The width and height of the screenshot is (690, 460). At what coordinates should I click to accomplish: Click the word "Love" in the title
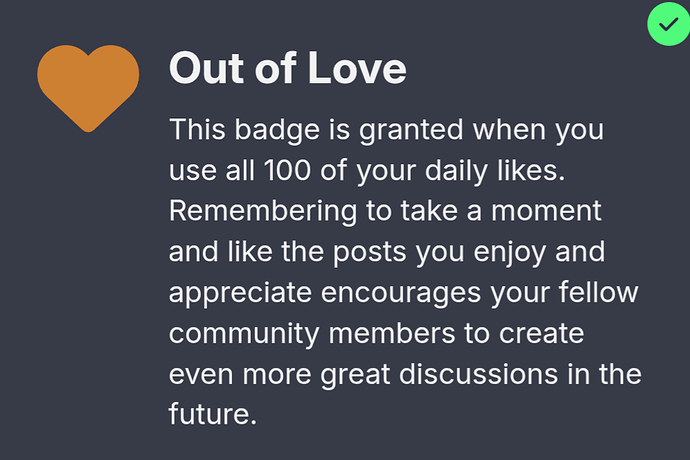[x=357, y=68]
